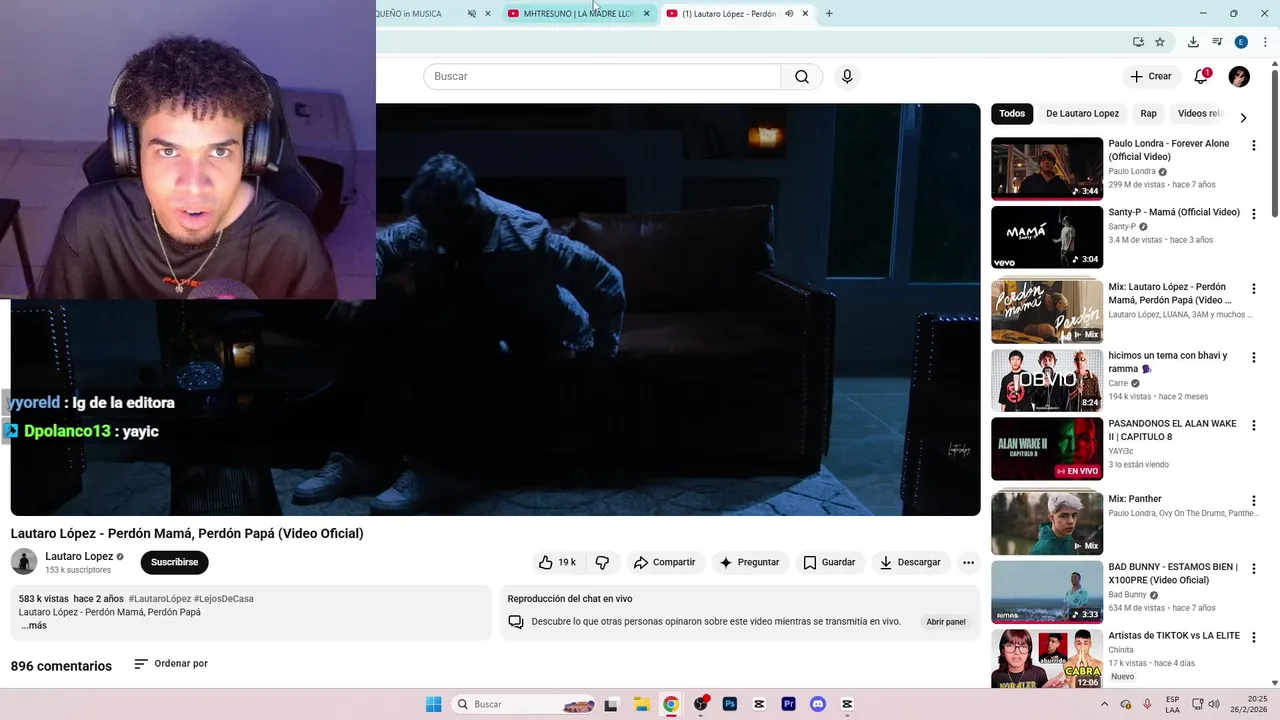Click the YouTube search magnifier button
Screen dimensions: 1280x720
pyautogui.click(x=802, y=77)
